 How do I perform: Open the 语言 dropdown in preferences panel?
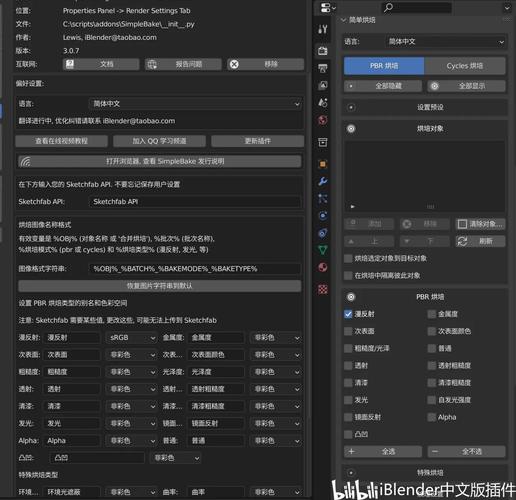pyautogui.click(x=196, y=104)
